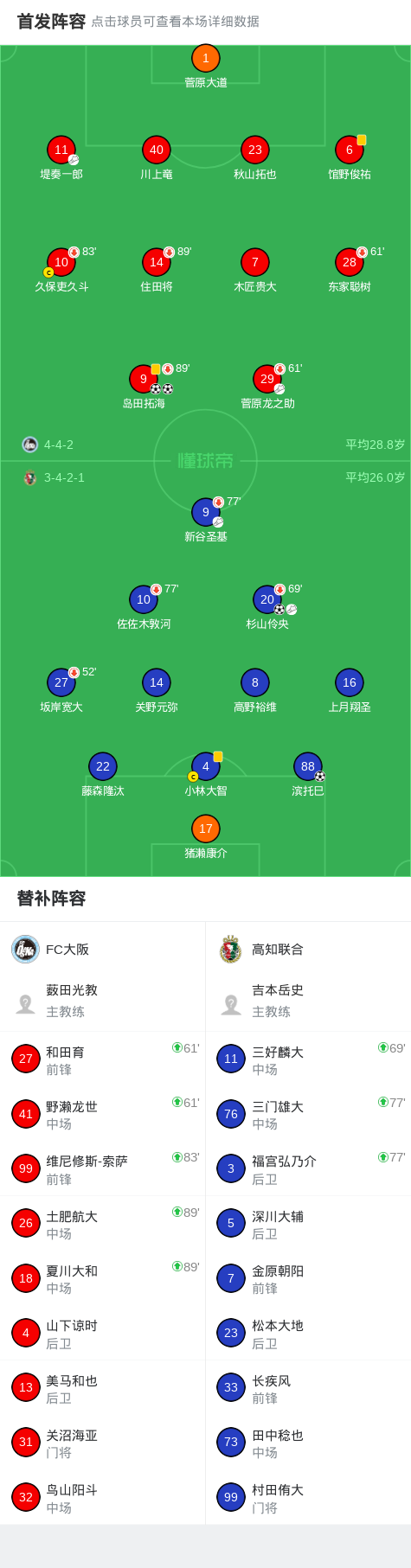Viewport: 411px width, 1568px height.
Task: Open 馆野俊祐 number 6 with yellow card
Action: 350,150
